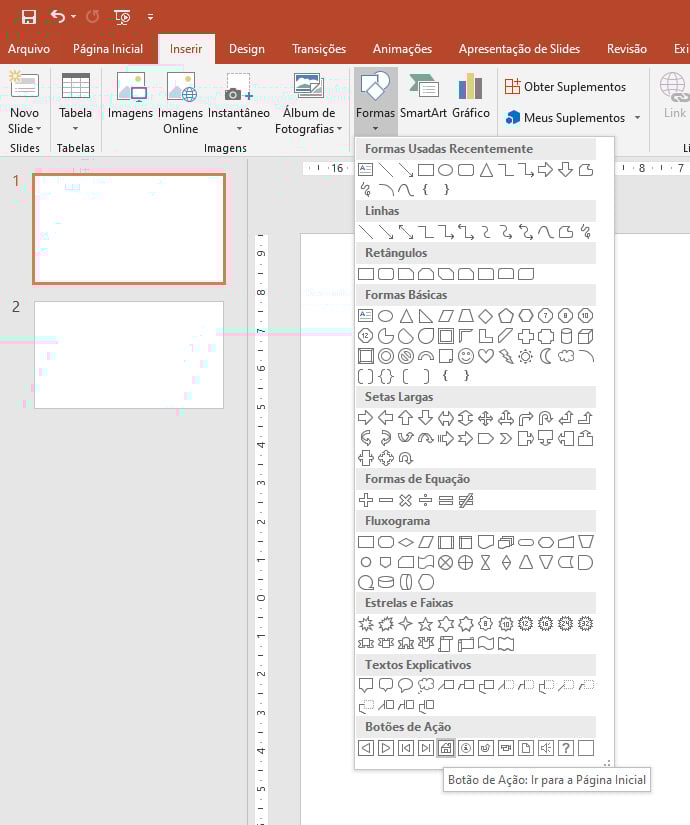Switch to Página Inicial tab
Image resolution: width=690 pixels, height=825 pixels.
pyautogui.click(x=108, y=49)
